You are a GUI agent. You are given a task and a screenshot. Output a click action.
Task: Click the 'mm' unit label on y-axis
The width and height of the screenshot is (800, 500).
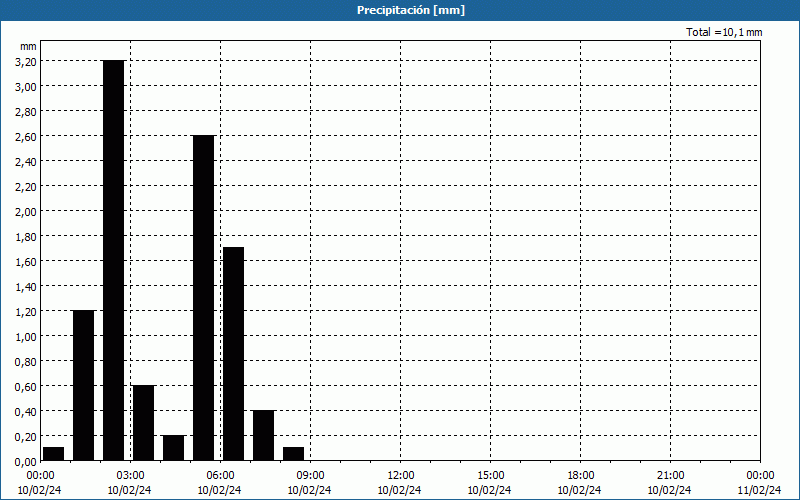(x=29, y=46)
